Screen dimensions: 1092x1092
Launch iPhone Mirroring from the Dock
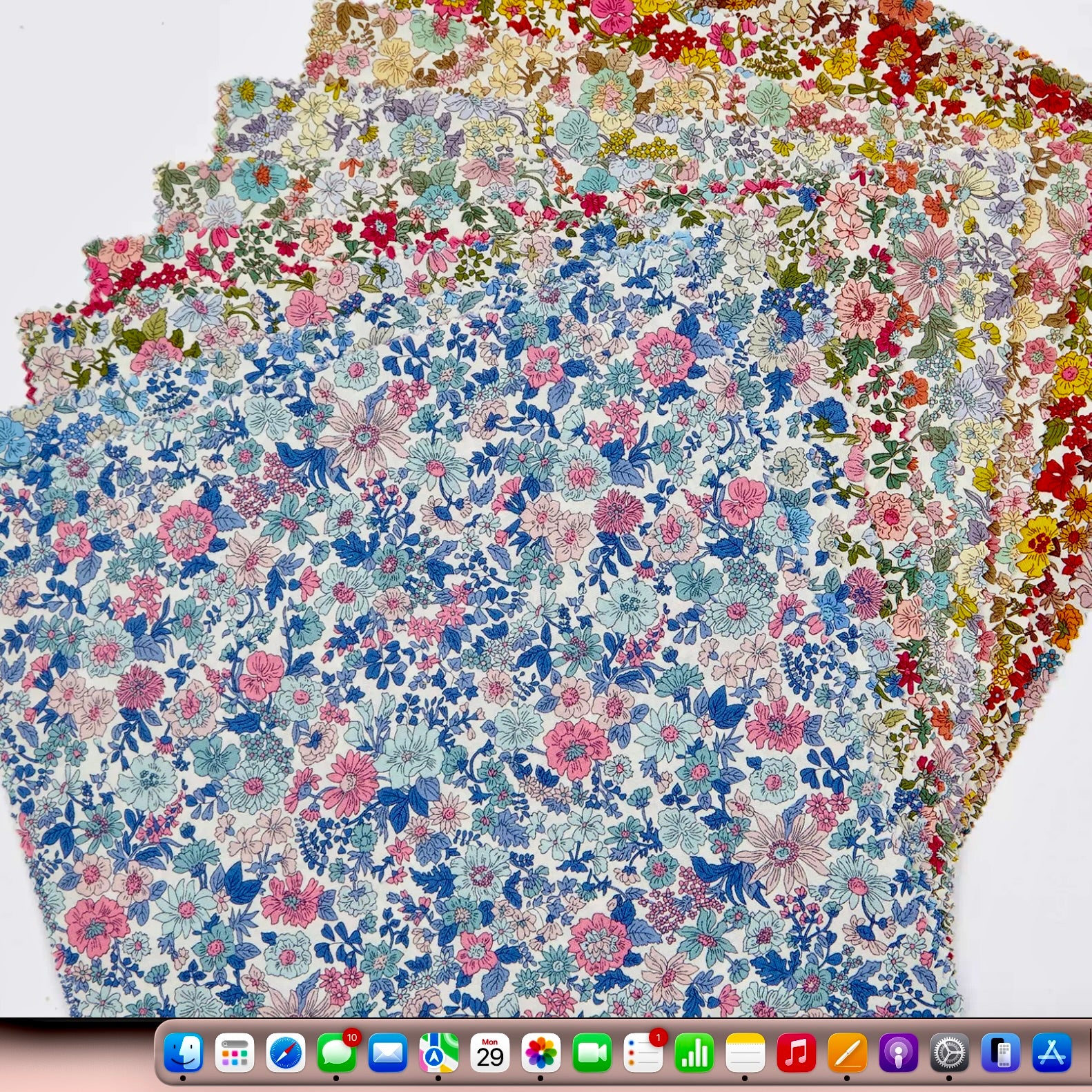pos(1001,1053)
